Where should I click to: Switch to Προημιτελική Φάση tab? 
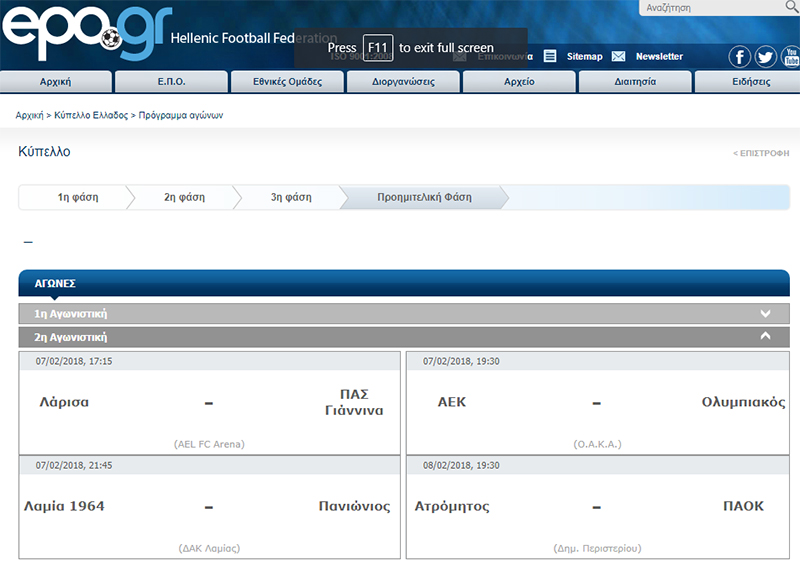pos(424,198)
